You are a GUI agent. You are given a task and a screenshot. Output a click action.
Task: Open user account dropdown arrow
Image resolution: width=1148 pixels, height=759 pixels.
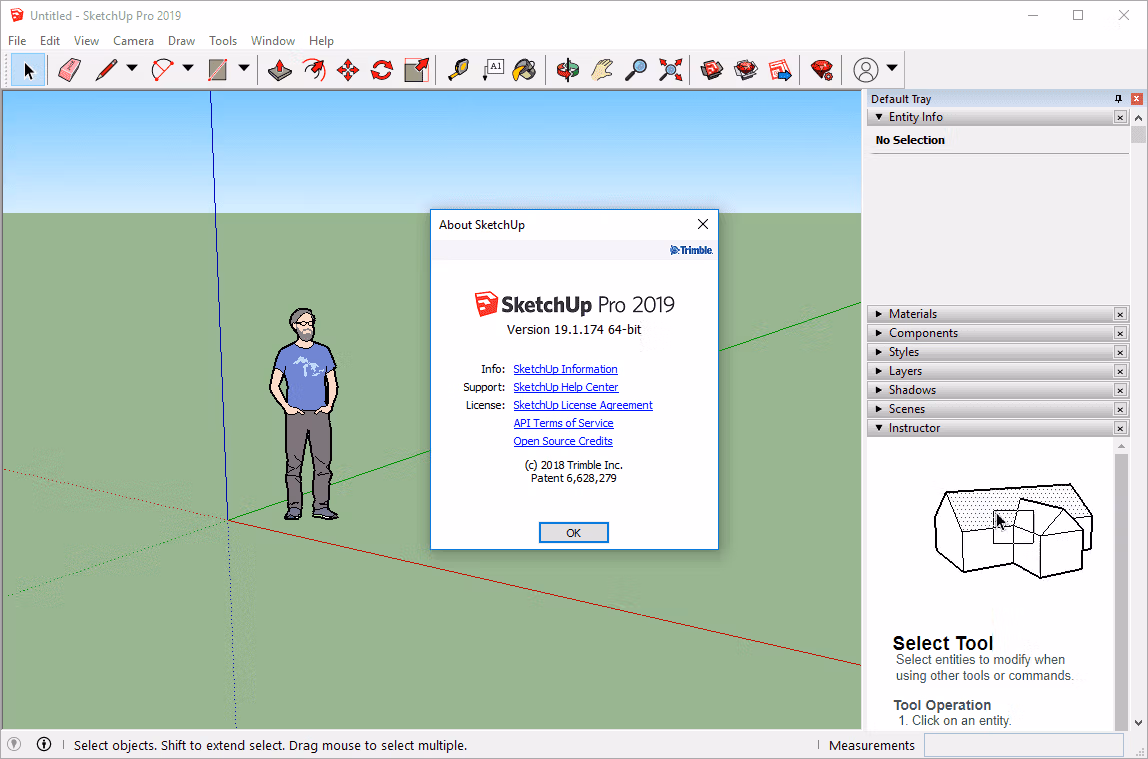[892, 68]
